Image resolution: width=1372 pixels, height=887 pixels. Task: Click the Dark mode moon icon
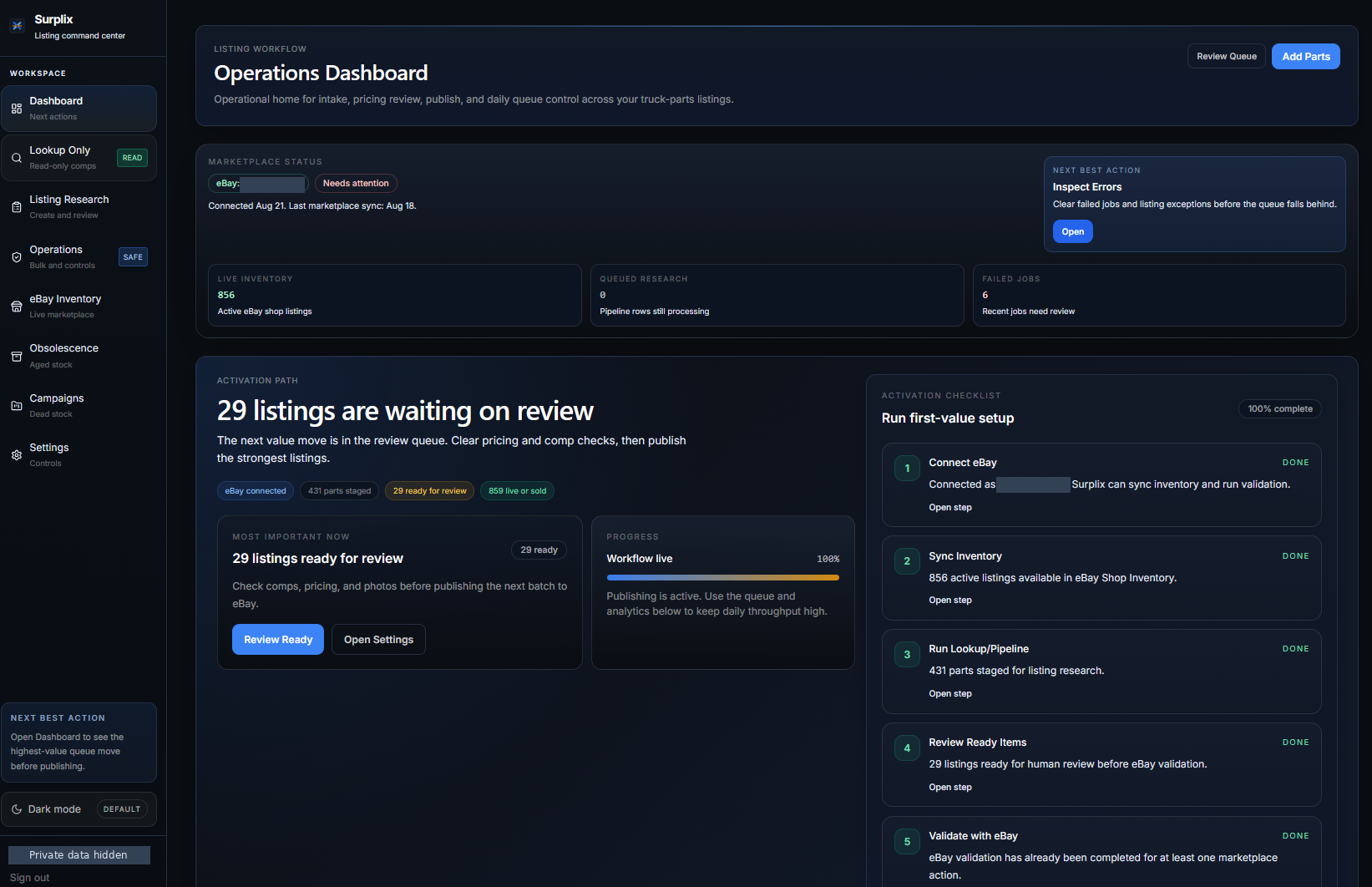17,809
